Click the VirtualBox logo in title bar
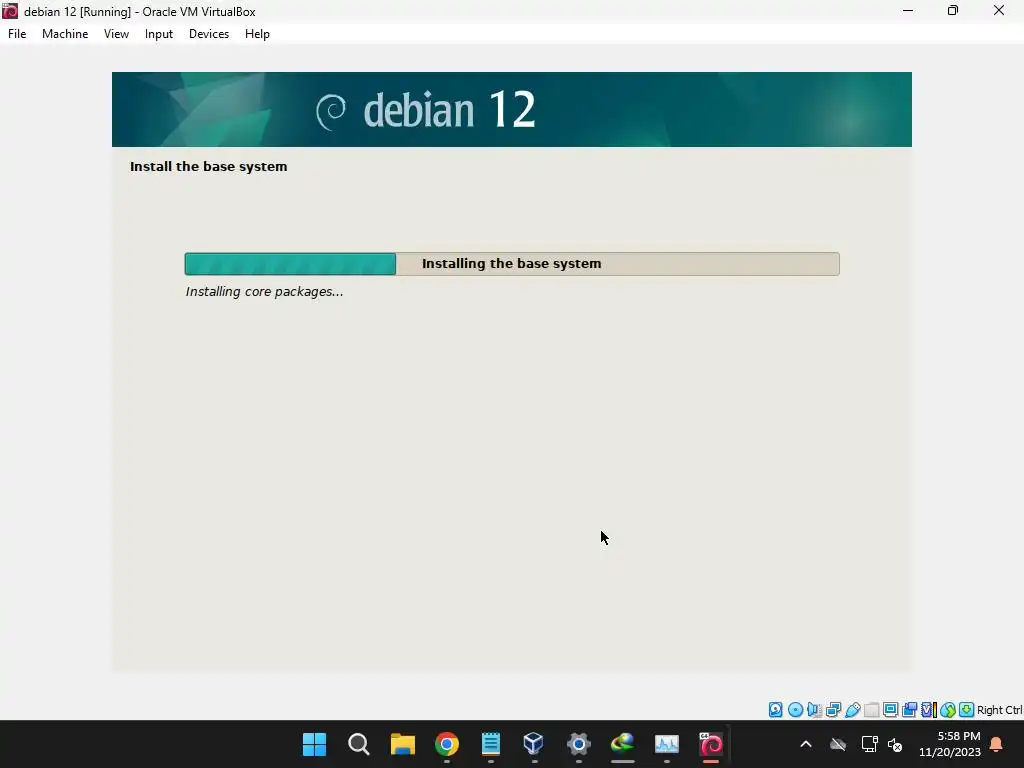The width and height of the screenshot is (1024, 768). pos(10,11)
